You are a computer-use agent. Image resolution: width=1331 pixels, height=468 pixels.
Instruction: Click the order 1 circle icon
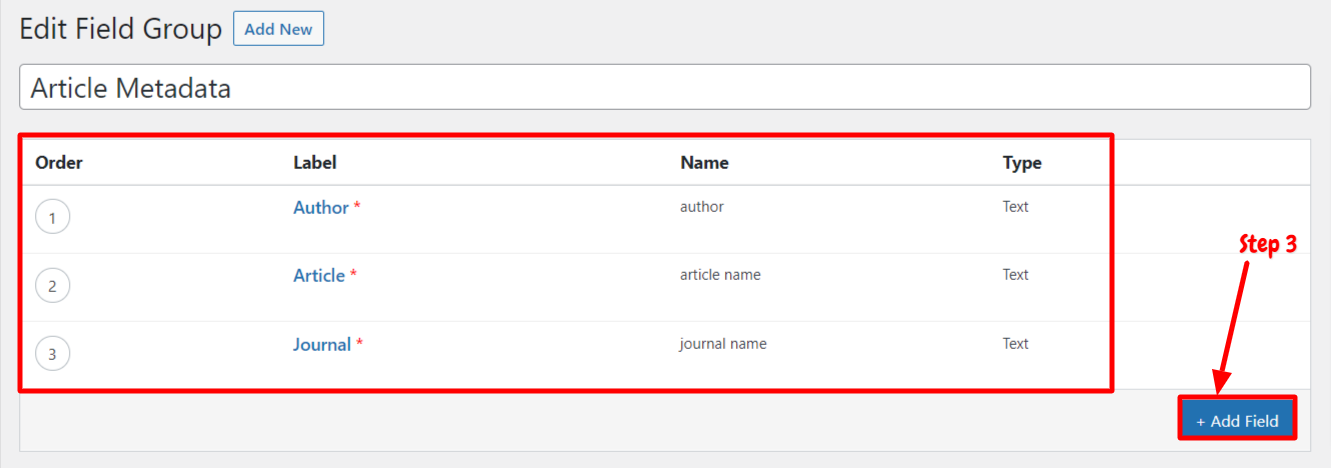coord(52,217)
